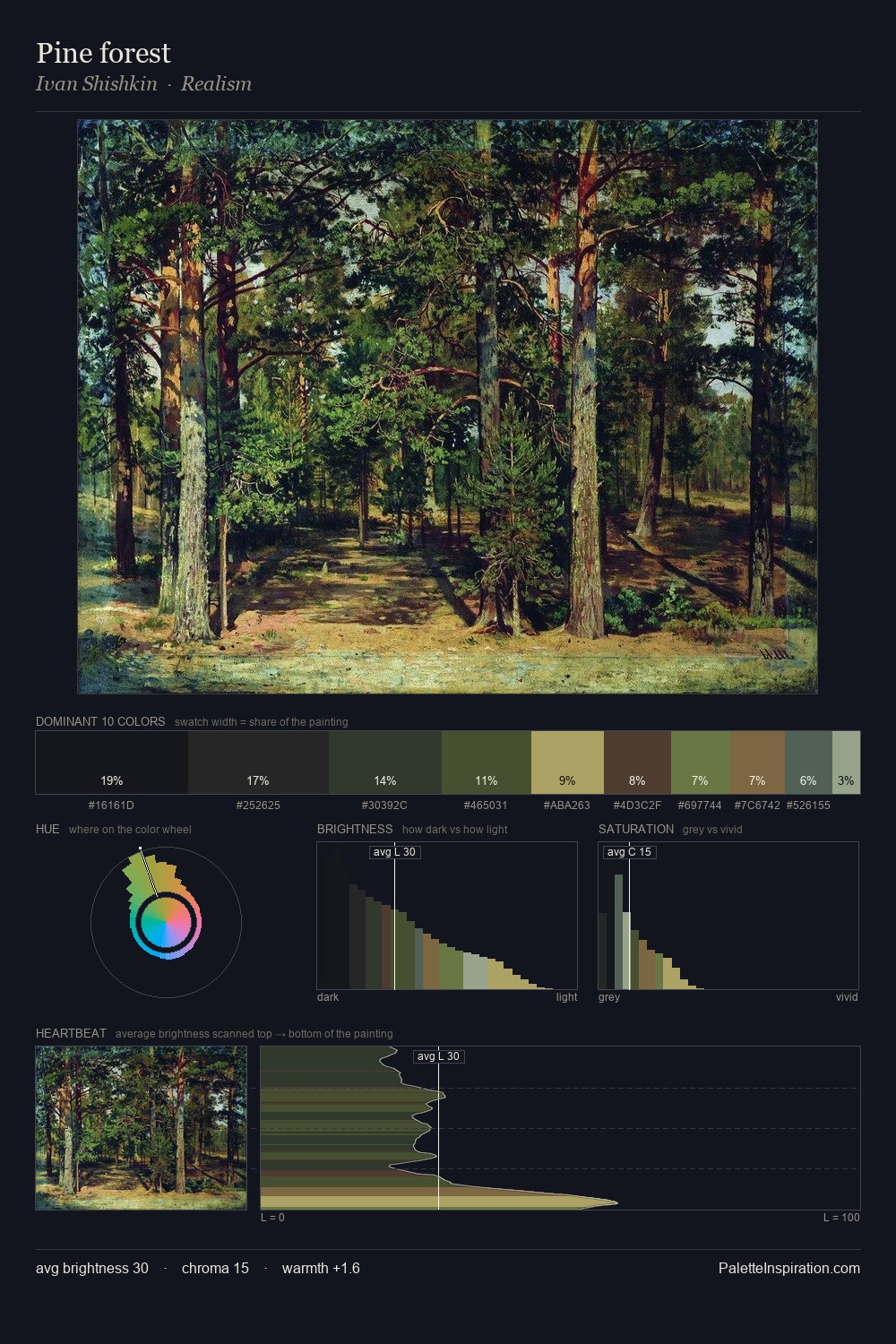Click 'avg L 30' marker in Brightness chart

(x=395, y=851)
